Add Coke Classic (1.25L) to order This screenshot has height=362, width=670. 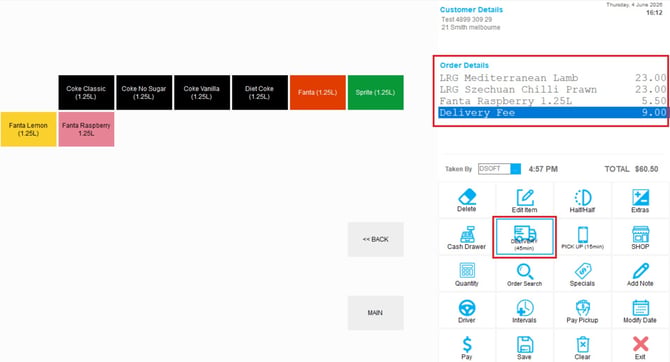(86, 92)
